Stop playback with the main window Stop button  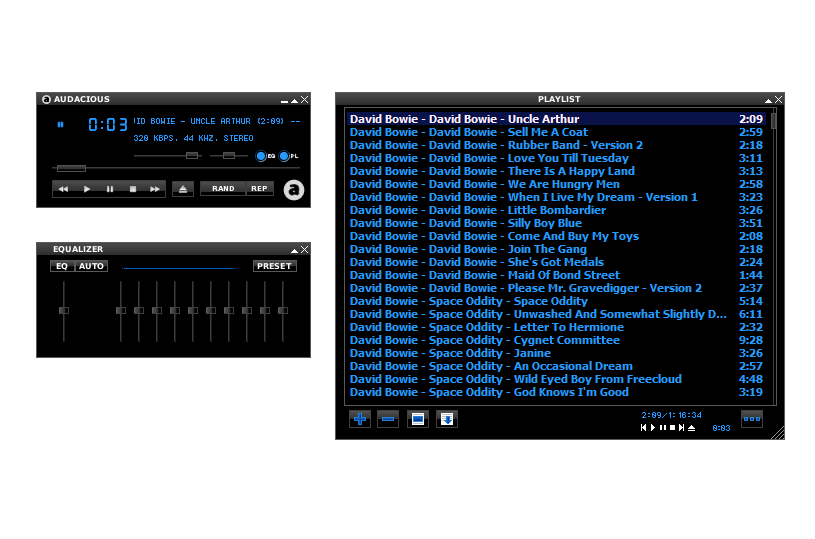[x=133, y=189]
